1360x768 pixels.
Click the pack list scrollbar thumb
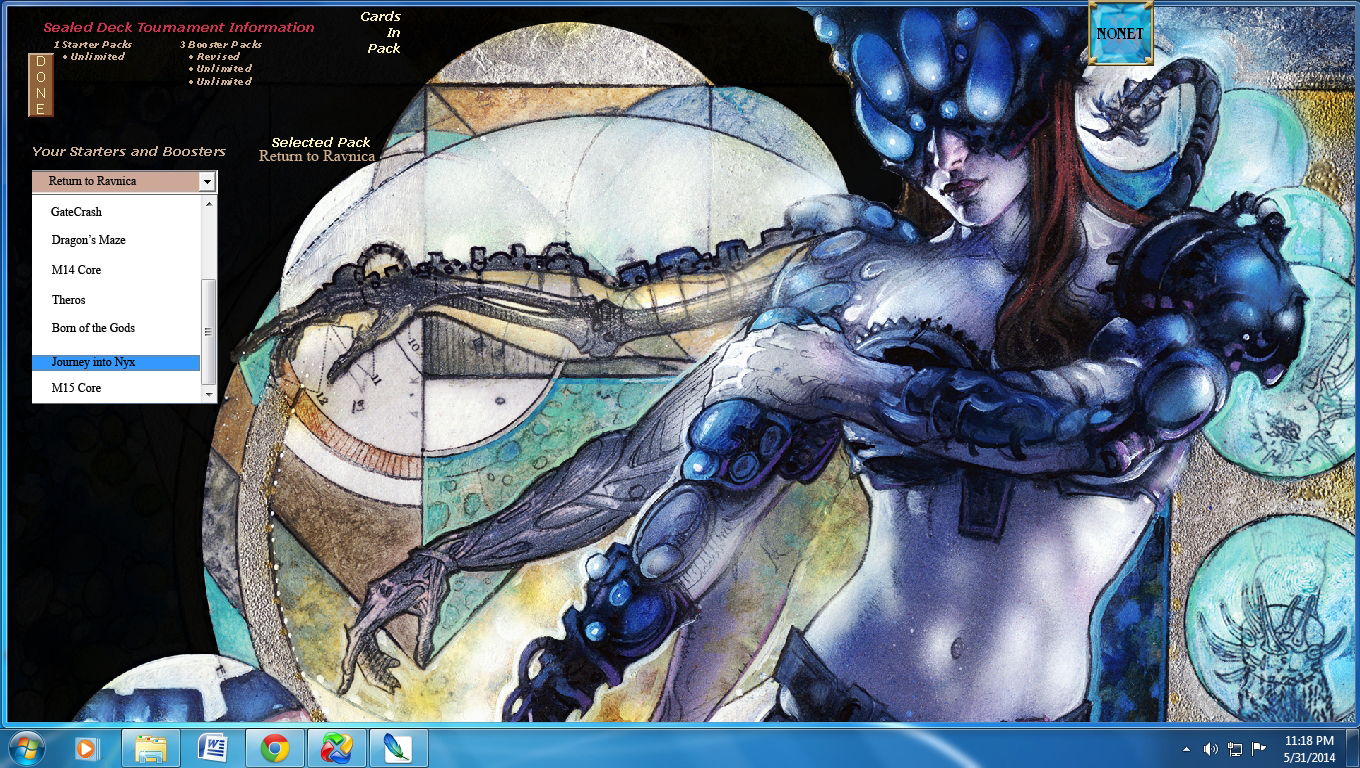(209, 330)
